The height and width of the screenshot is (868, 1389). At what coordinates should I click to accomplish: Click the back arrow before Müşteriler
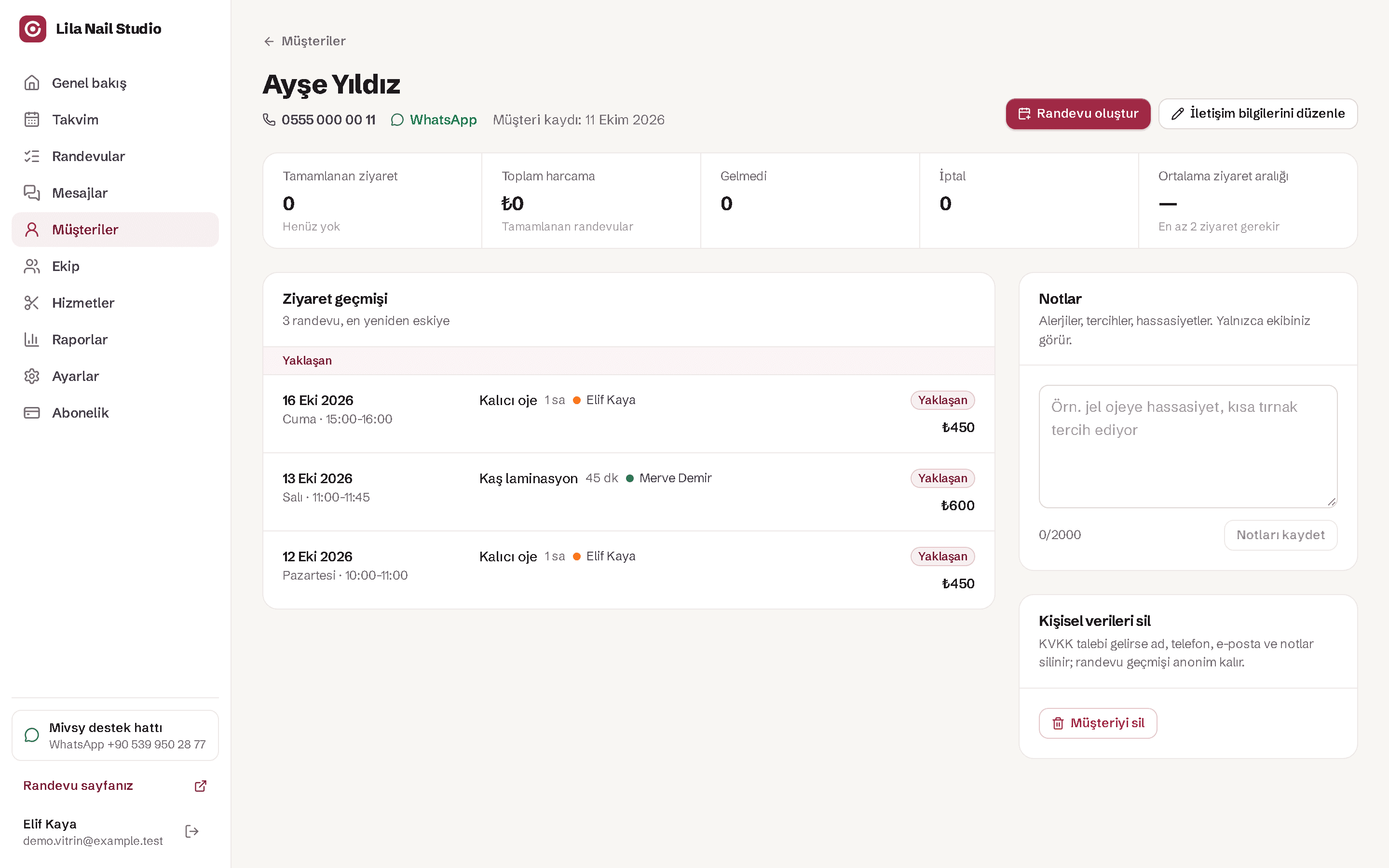(269, 41)
